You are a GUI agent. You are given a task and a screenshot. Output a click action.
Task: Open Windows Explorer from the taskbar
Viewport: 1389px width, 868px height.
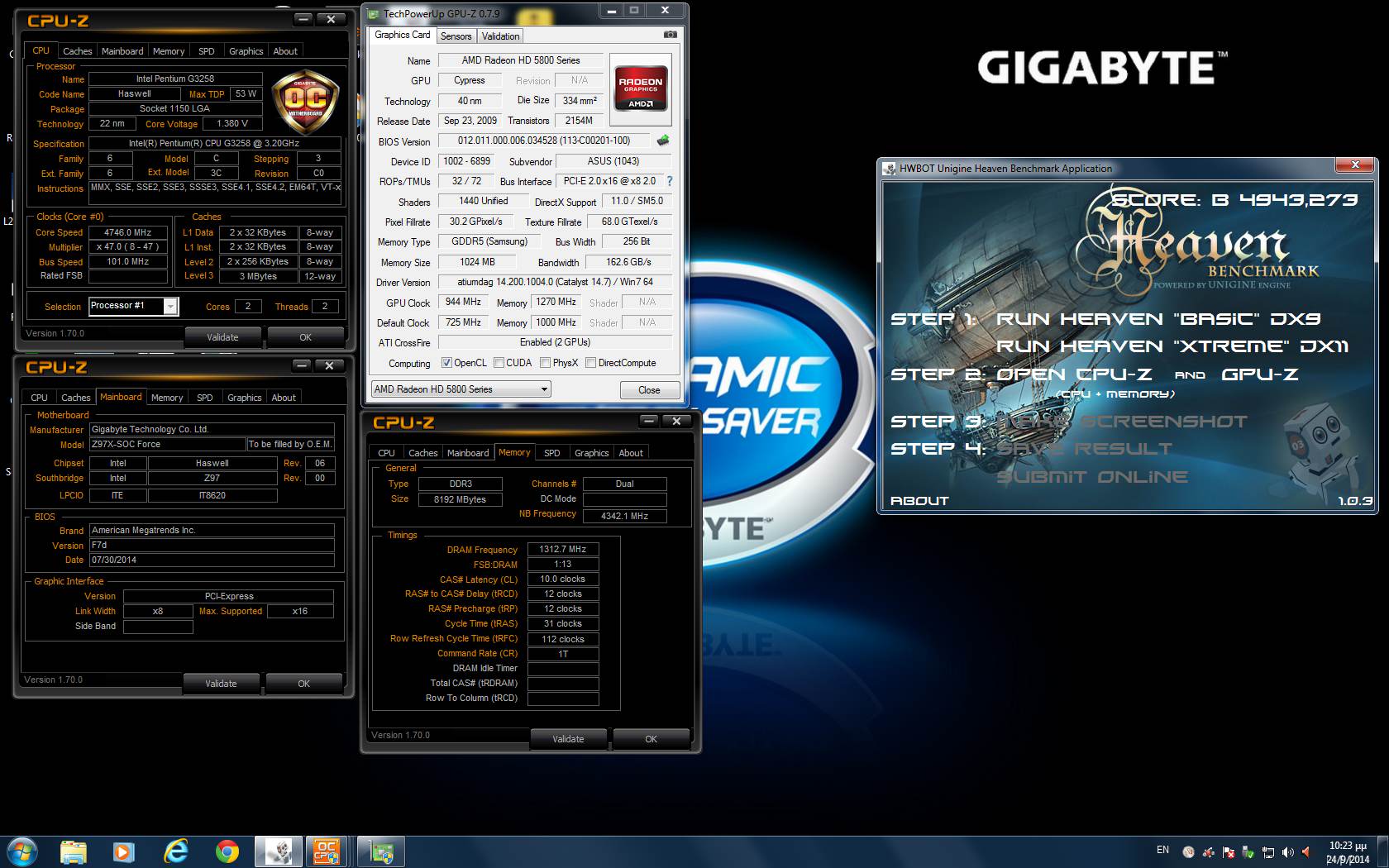point(74,851)
